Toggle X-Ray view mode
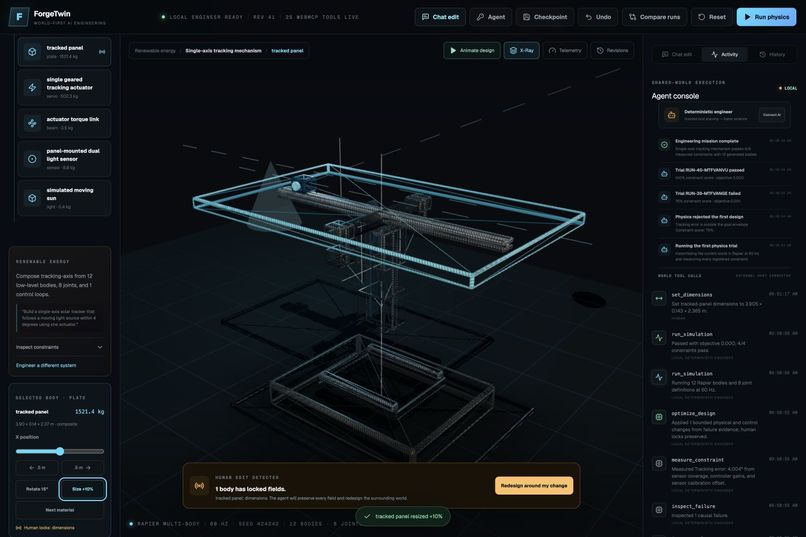Viewport: 806px width, 537px height. point(521,50)
